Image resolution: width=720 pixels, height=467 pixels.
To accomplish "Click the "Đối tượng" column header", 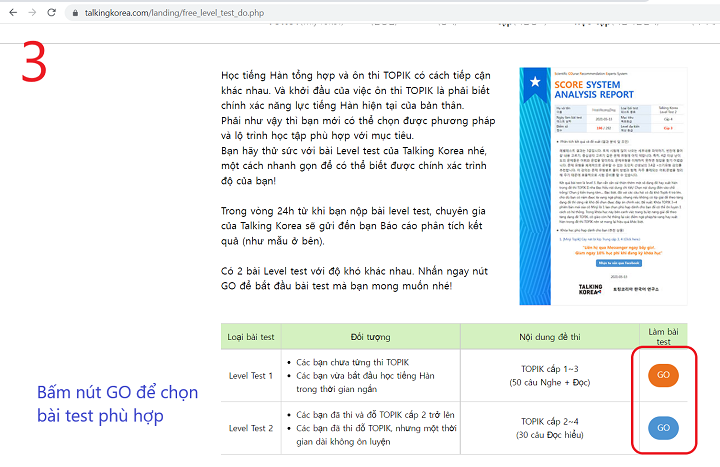I will 371,337.
